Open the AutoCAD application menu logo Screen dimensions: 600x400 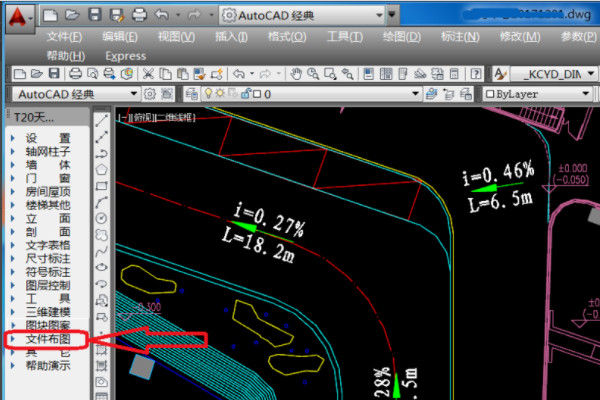pyautogui.click(x=19, y=14)
